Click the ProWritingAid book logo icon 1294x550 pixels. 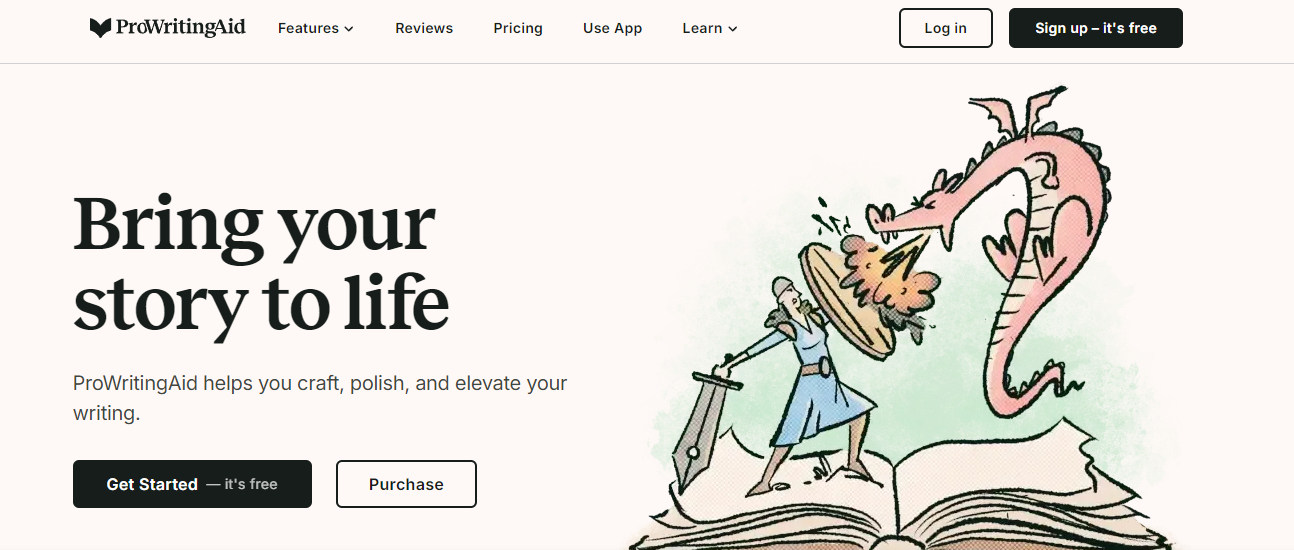click(100, 28)
